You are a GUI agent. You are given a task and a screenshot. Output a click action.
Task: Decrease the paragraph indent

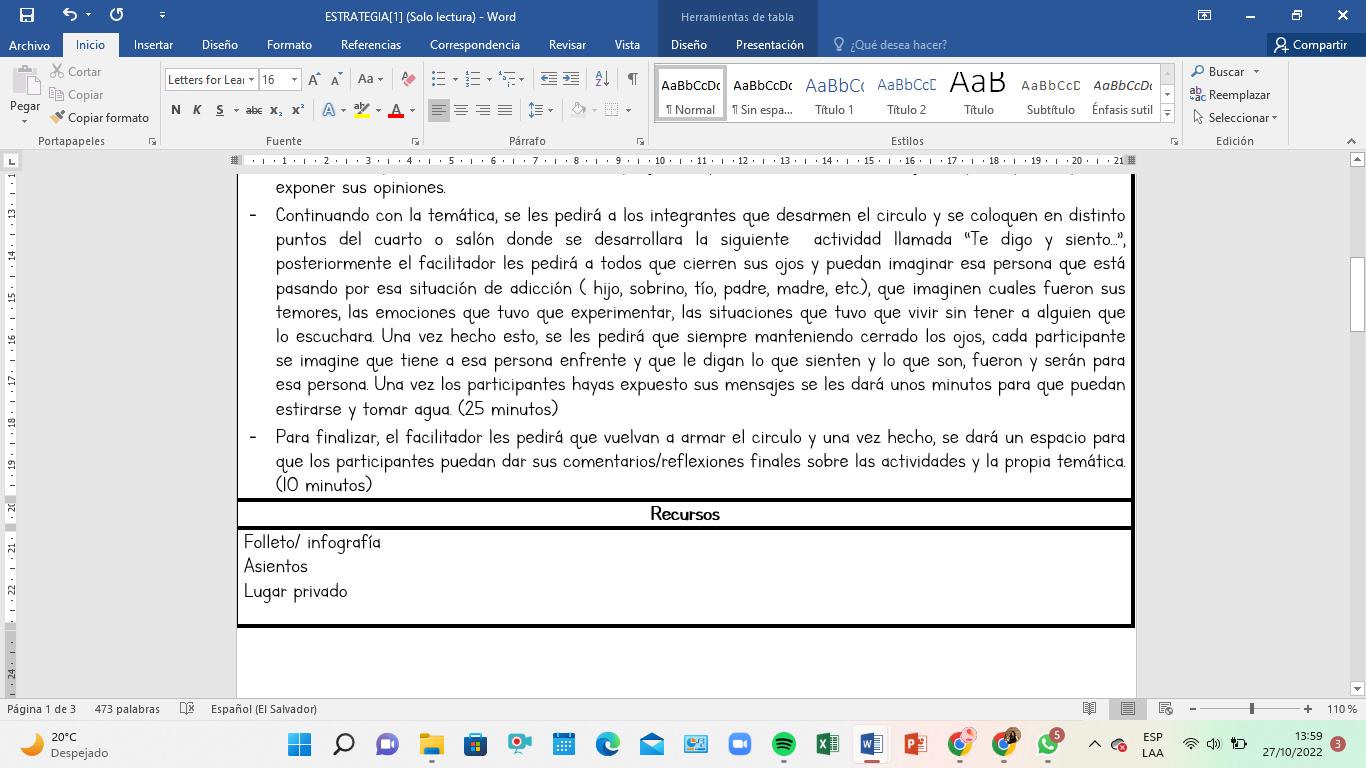click(x=548, y=79)
